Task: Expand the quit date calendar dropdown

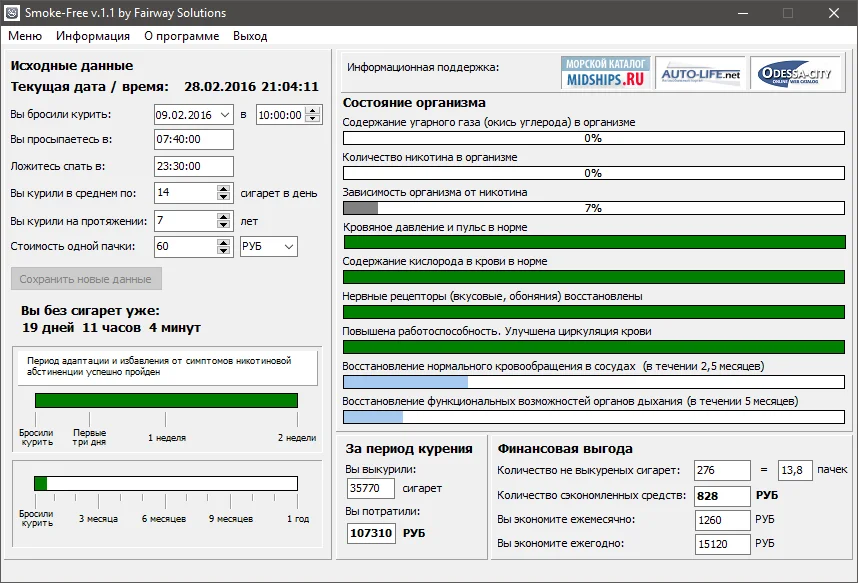Action: coord(224,115)
